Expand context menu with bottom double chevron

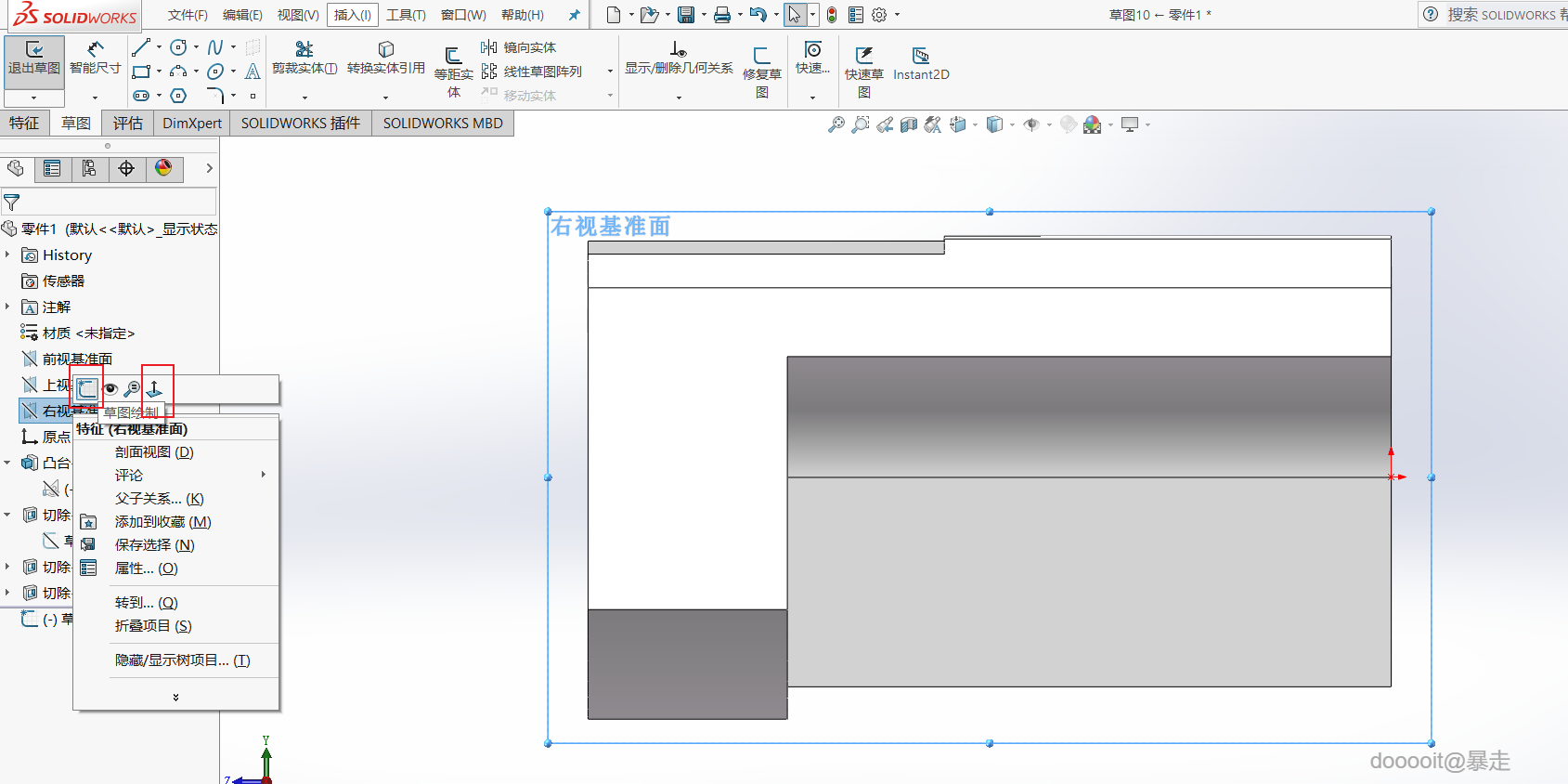pos(175,697)
